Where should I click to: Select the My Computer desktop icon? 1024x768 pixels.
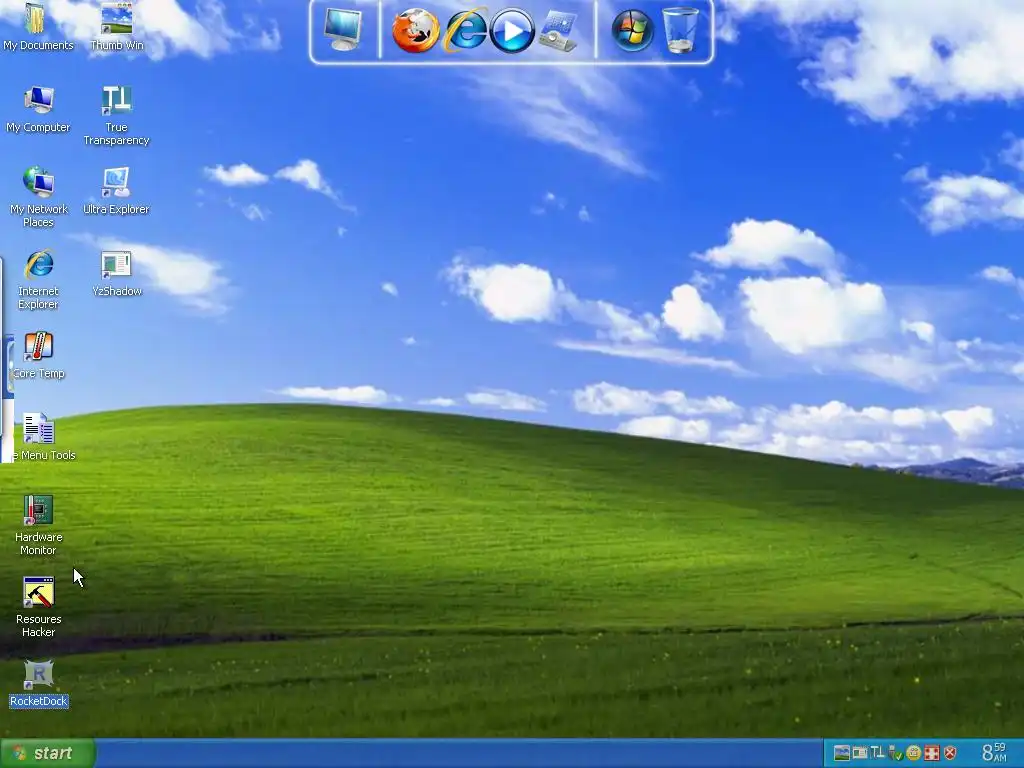click(38, 108)
